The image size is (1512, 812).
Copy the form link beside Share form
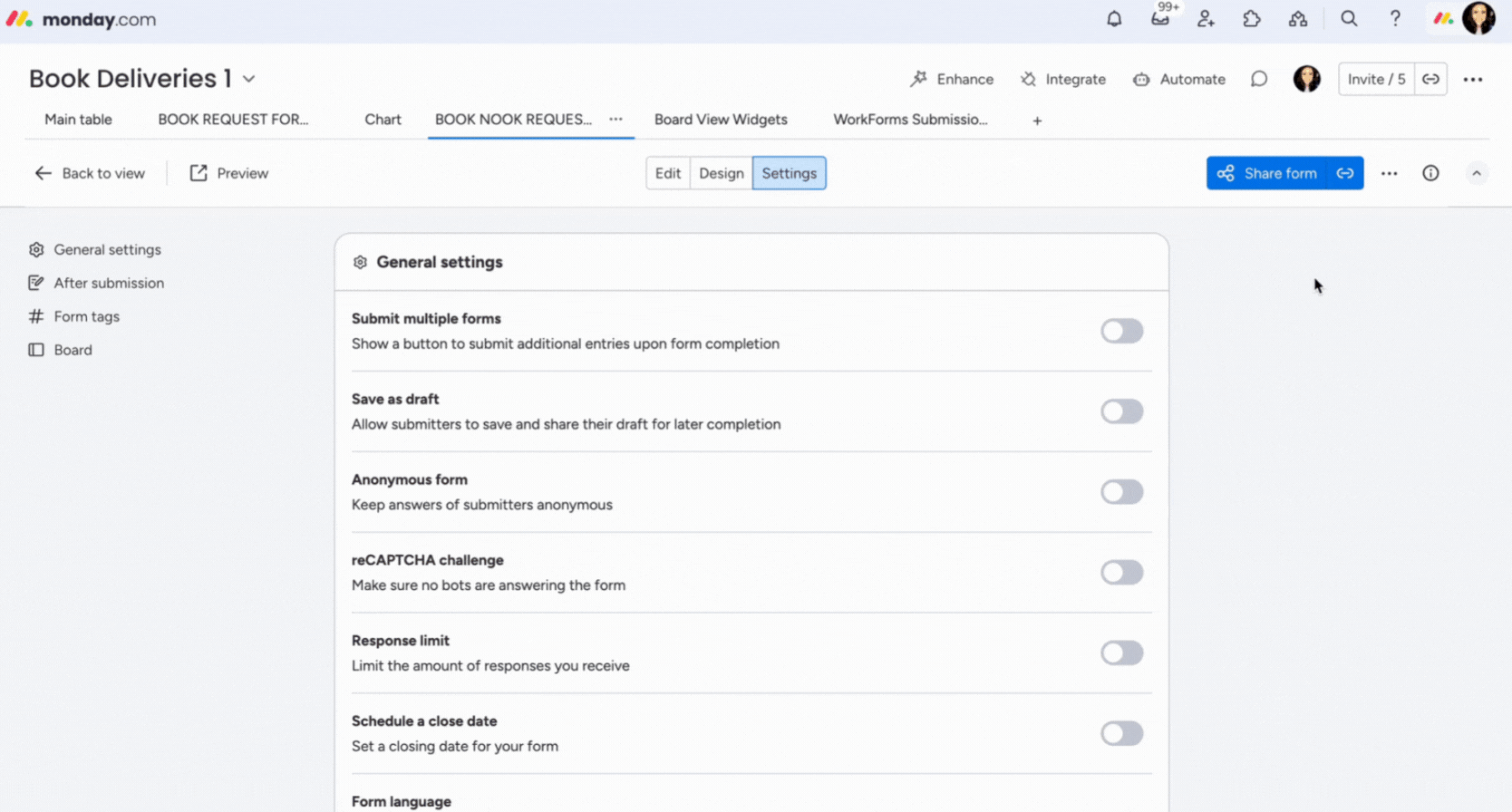pos(1345,173)
